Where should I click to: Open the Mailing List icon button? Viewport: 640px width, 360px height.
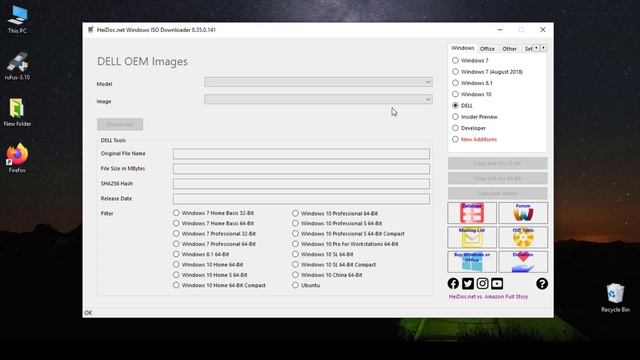pos(472,238)
